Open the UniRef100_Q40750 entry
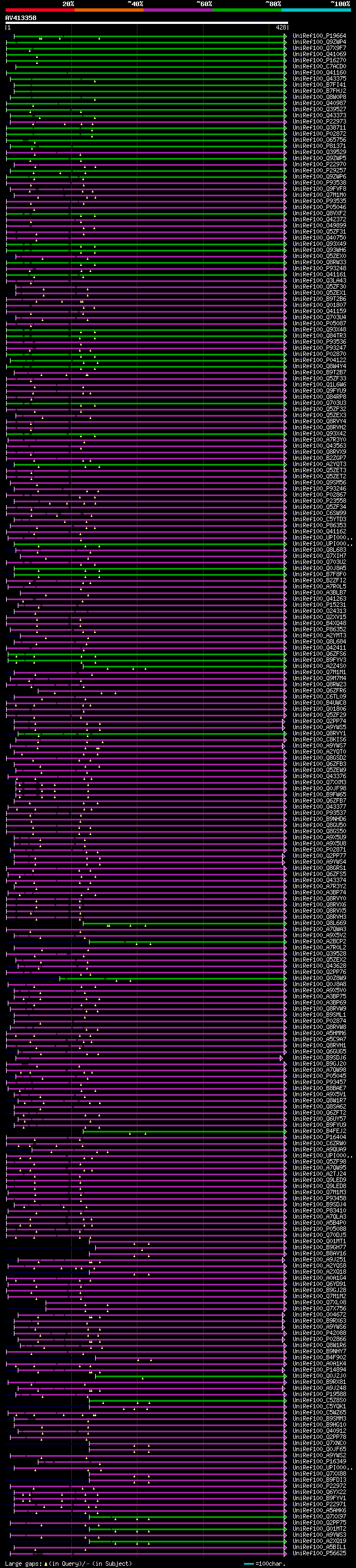The height and width of the screenshot is (1568, 356). click(319, 238)
